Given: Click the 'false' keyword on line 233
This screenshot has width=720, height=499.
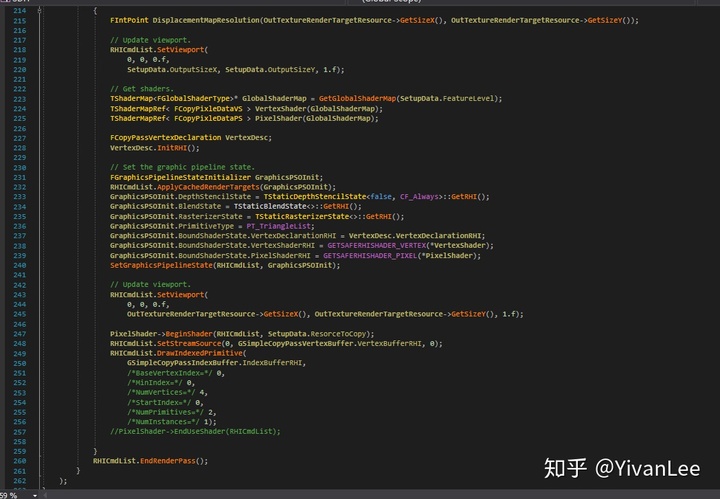Looking at the screenshot, I should point(381,196).
